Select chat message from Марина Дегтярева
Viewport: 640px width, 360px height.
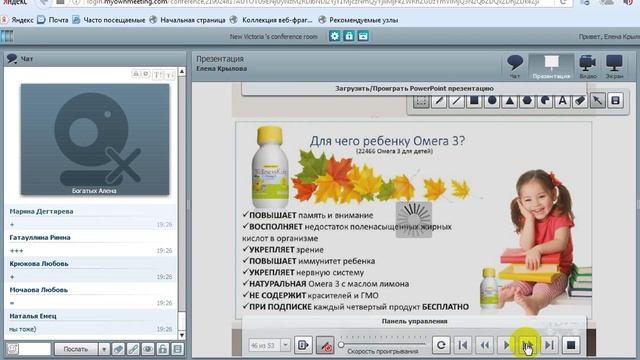[91, 218]
